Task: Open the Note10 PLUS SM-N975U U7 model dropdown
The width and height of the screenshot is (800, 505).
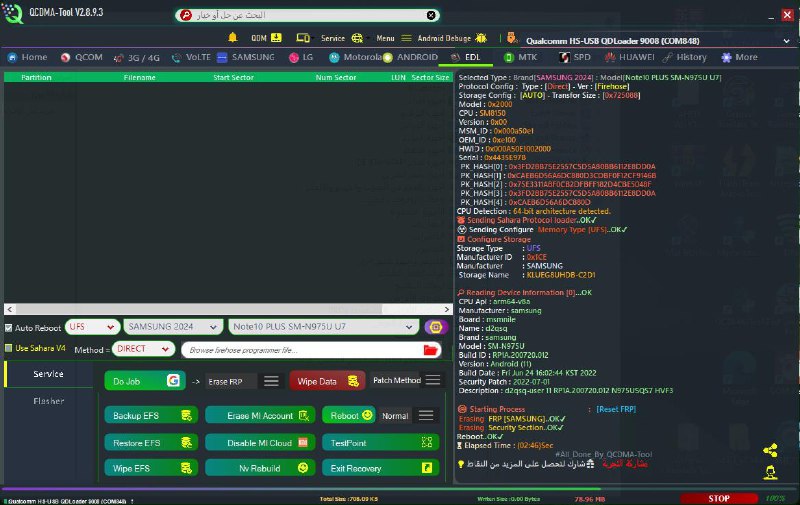Action: point(323,327)
